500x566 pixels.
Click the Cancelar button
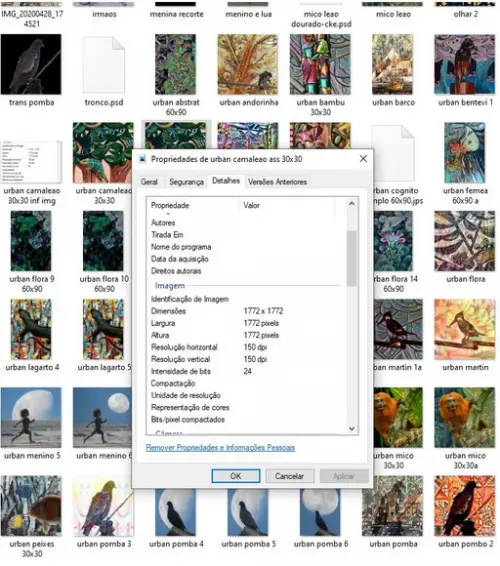290,476
